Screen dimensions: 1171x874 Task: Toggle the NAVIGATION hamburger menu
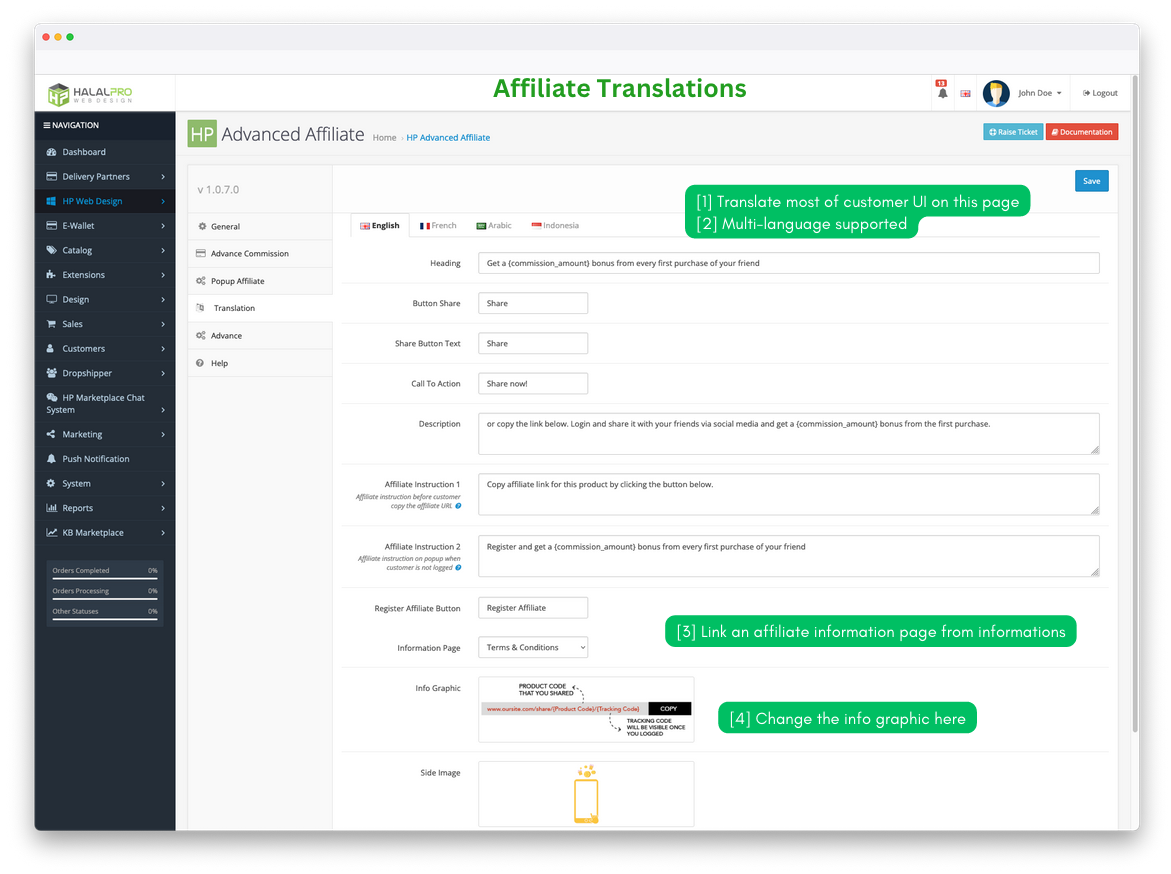[x=47, y=125]
